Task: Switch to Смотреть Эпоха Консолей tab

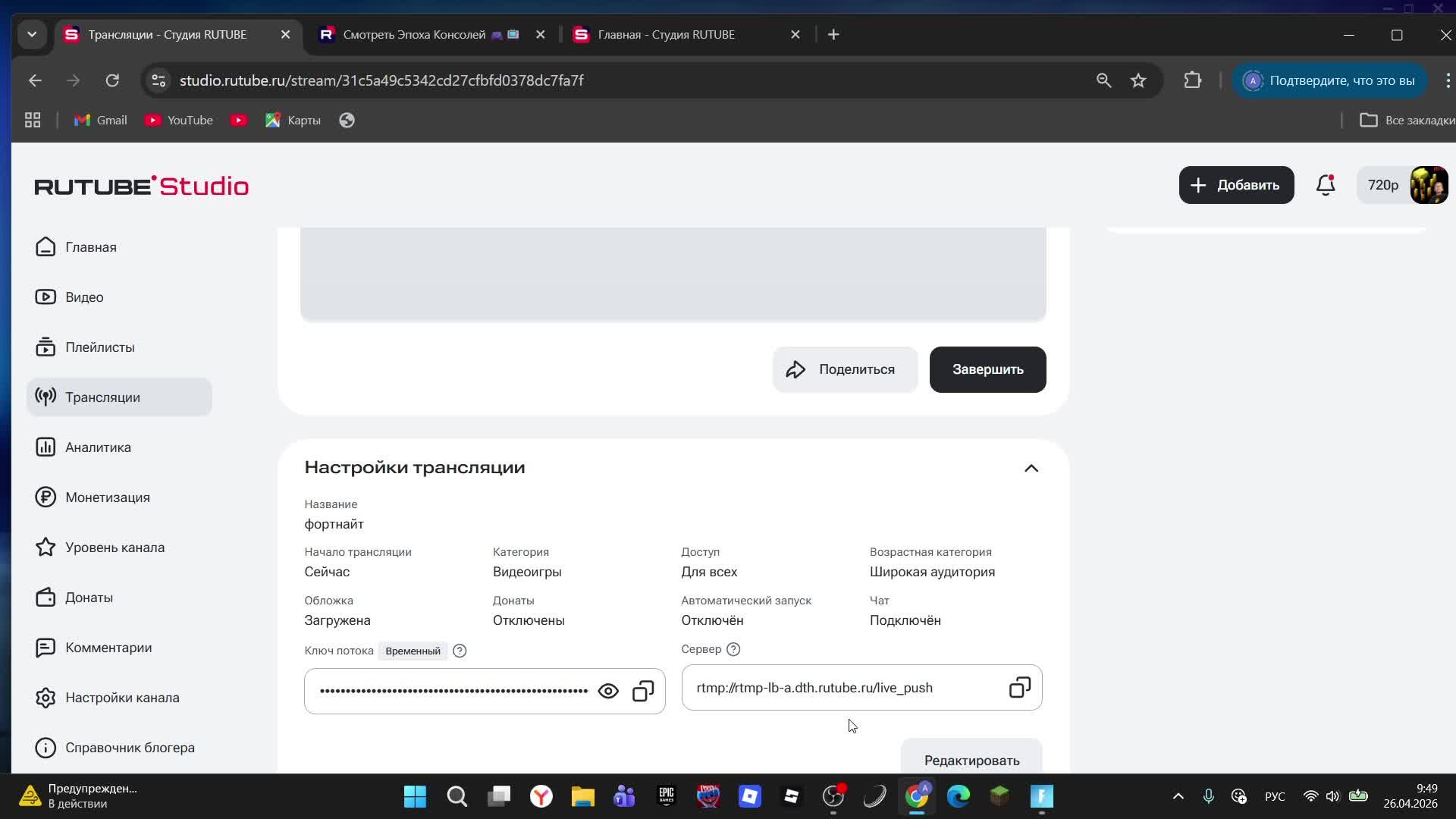Action: (414, 34)
